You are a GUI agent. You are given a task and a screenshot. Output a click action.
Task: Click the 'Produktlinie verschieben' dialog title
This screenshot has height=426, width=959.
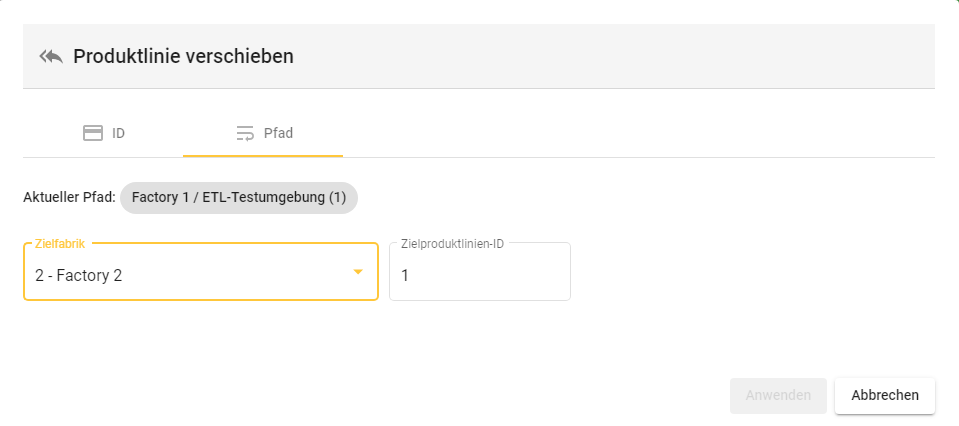[x=183, y=56]
